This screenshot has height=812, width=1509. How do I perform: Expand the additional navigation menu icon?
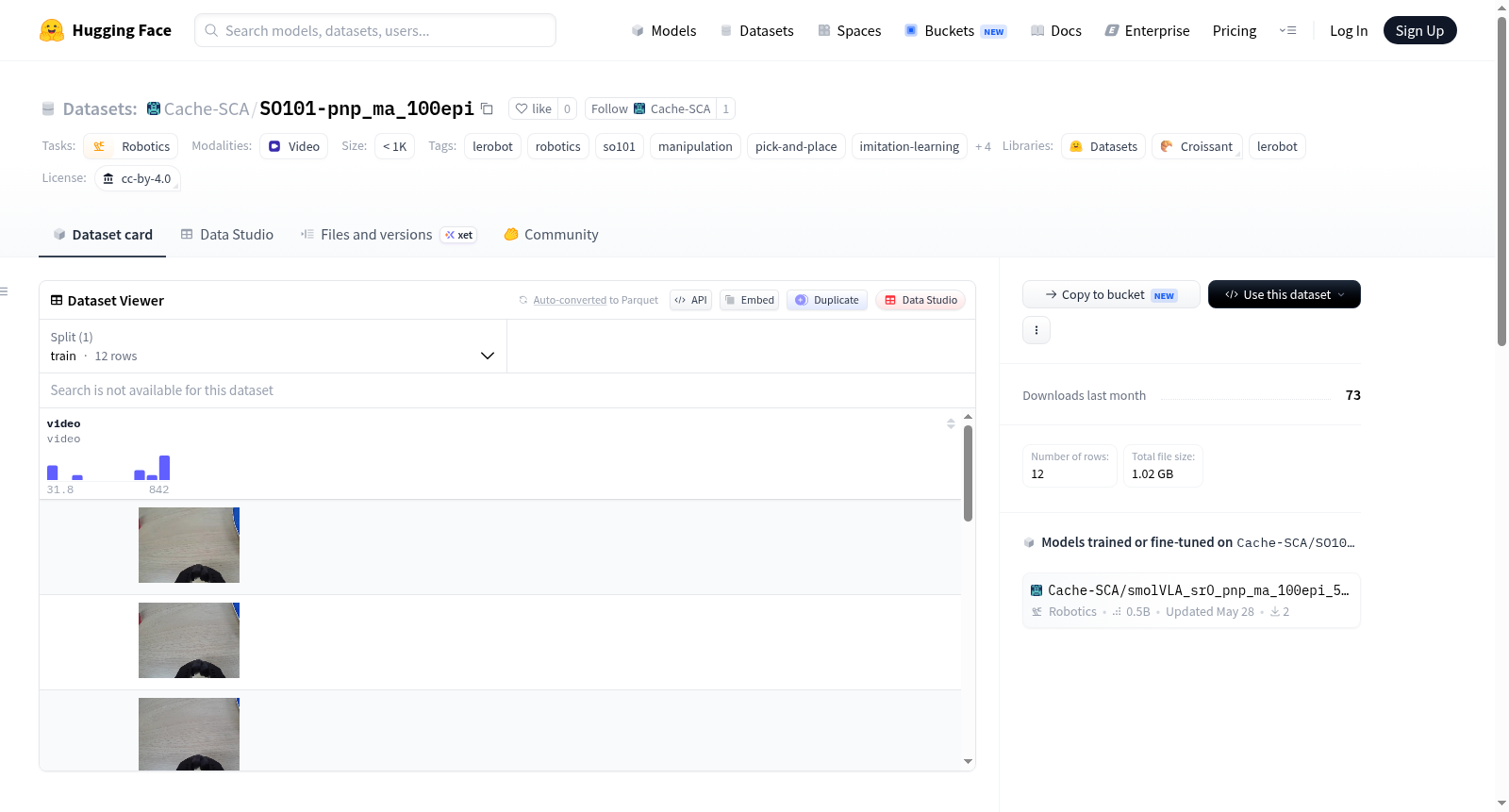[x=1287, y=30]
